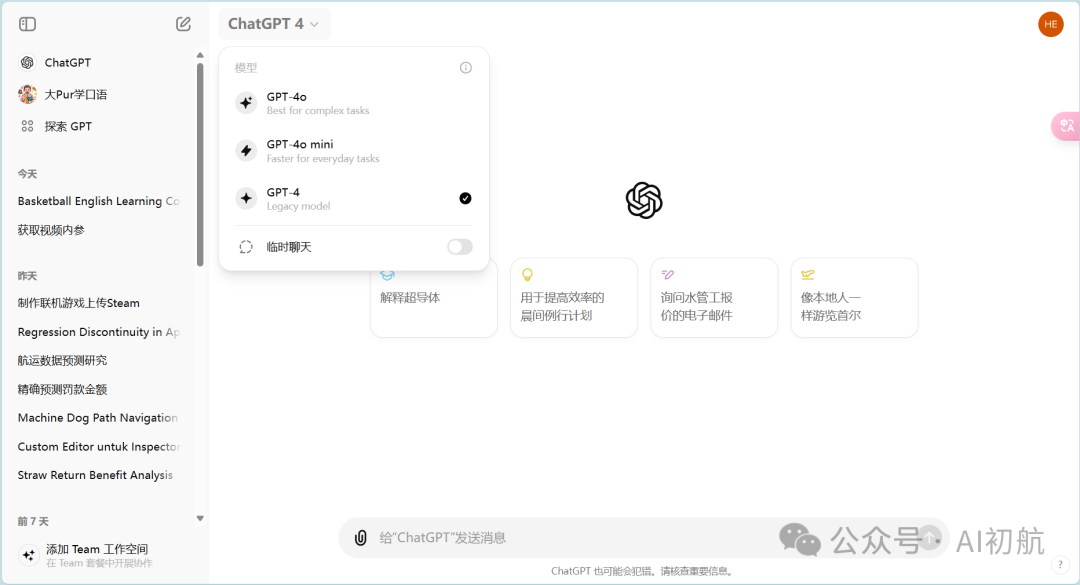This screenshot has width=1080, height=585.
Task: Open the HE user profile avatar
Action: 1050,24
